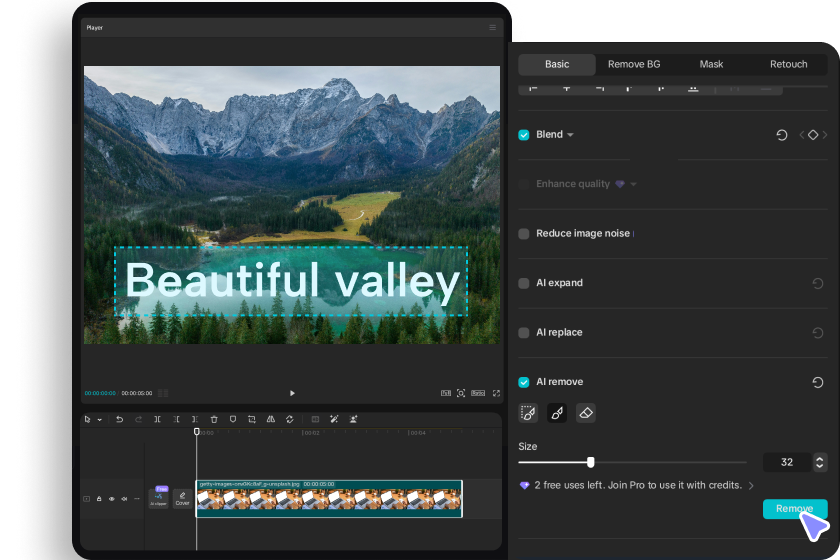The height and width of the screenshot is (560, 840).
Task: Toggle the Enhance quality checkbox
Action: coord(524,184)
